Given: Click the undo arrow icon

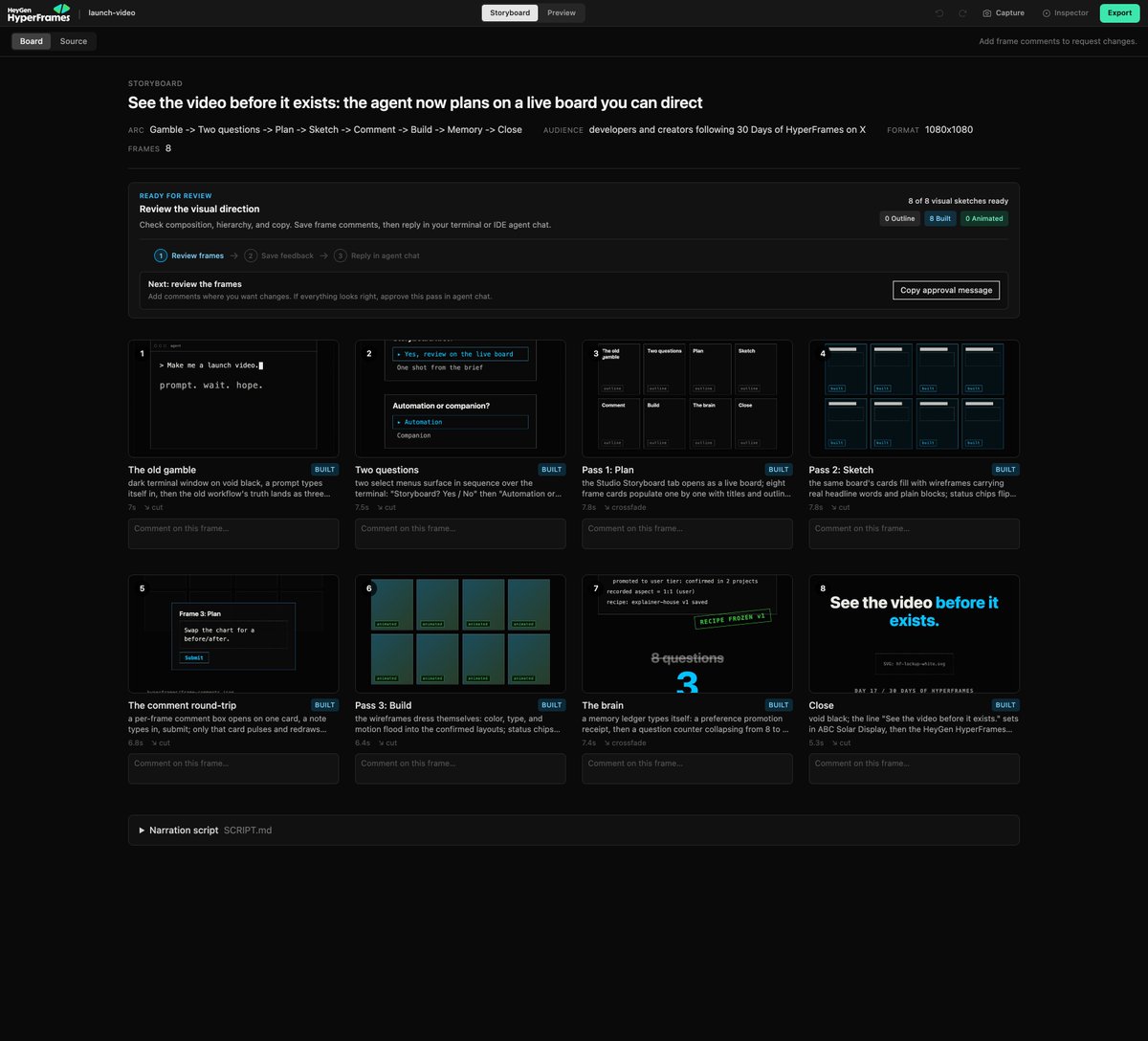Looking at the screenshot, I should (939, 13).
